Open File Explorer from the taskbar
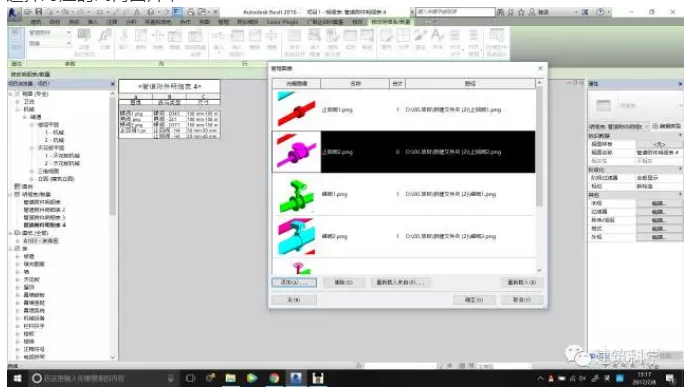Screen dimensions: 694x392 (x=231, y=378)
